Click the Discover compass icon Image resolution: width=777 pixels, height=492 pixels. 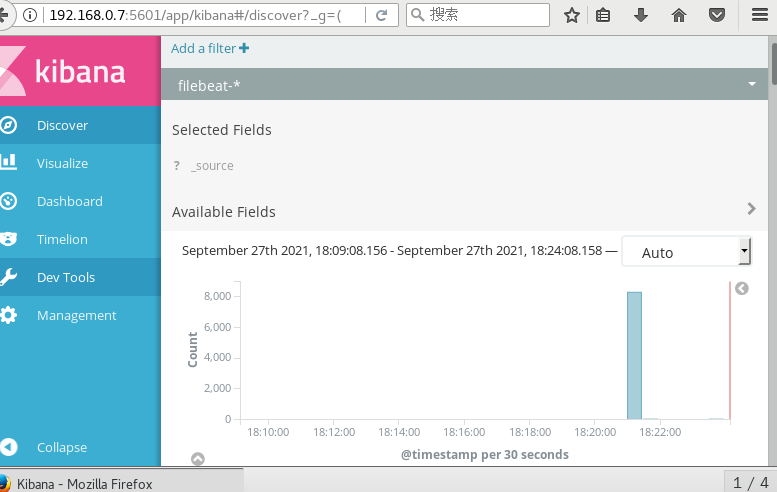click(8, 125)
